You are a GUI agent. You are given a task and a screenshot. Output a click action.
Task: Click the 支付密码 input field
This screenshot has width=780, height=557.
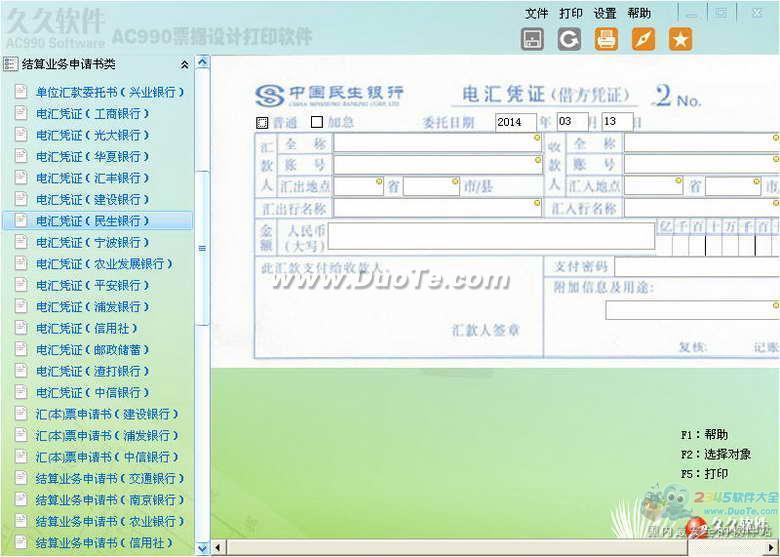coord(697,267)
